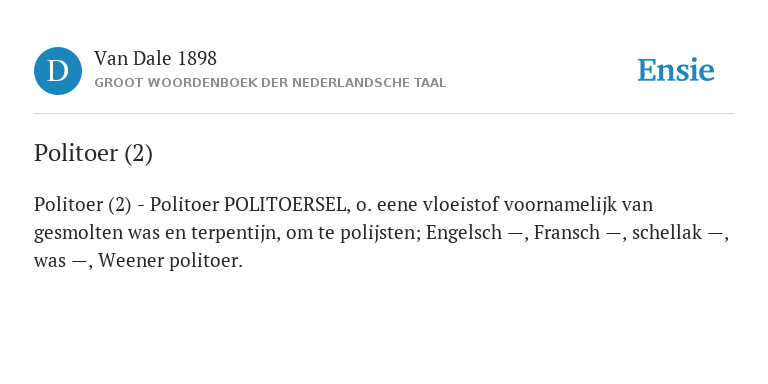Image resolution: width=768 pixels, height=384 pixels.
Task: Click the Van Dale 1898 title
Action: point(155,59)
